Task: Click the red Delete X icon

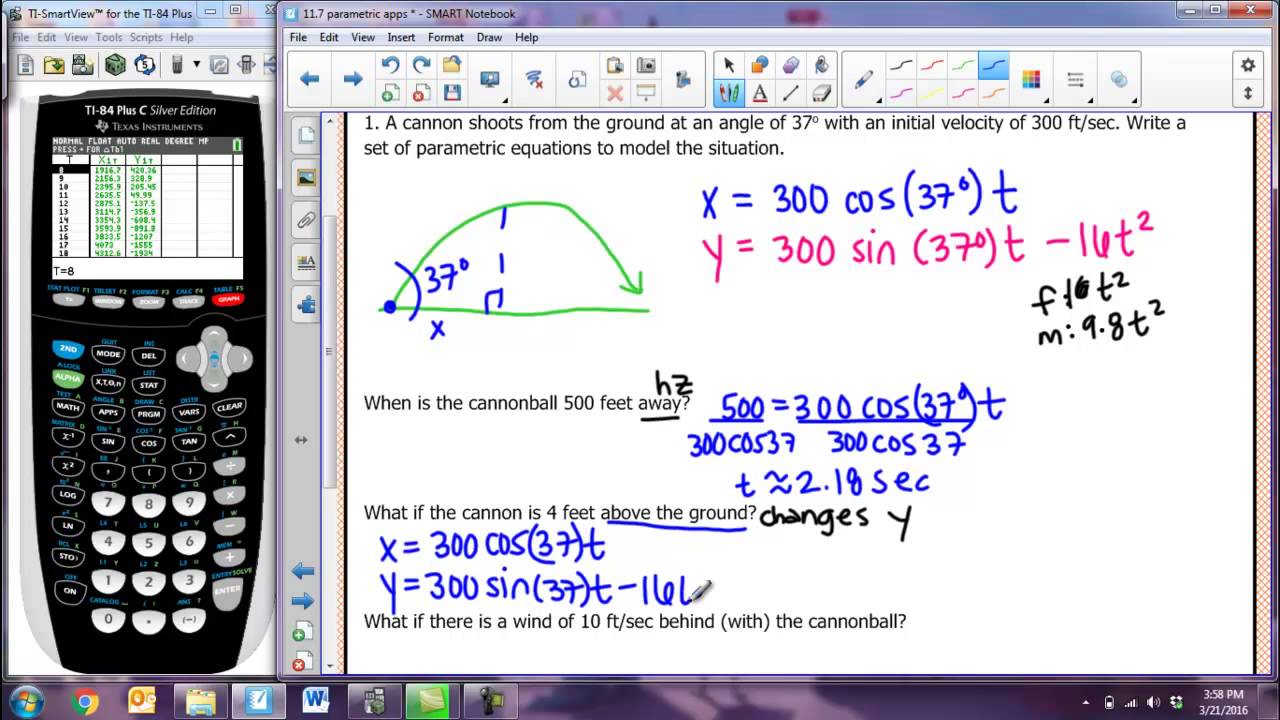Action: (615, 93)
